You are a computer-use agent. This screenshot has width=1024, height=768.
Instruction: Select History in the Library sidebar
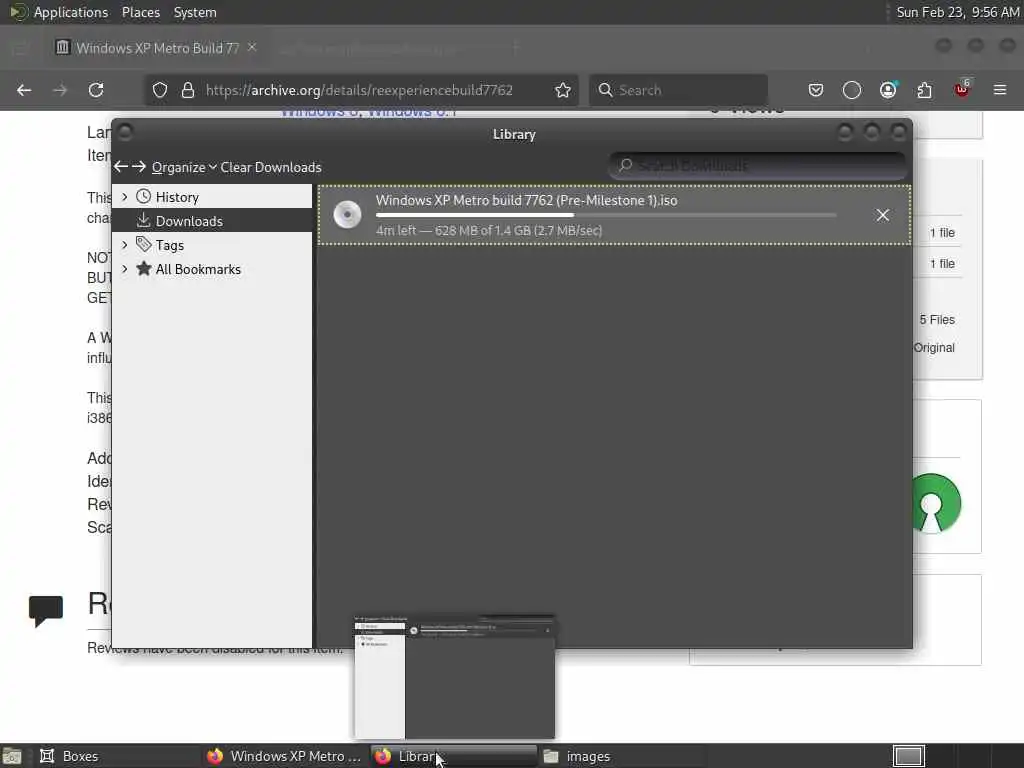[177, 197]
